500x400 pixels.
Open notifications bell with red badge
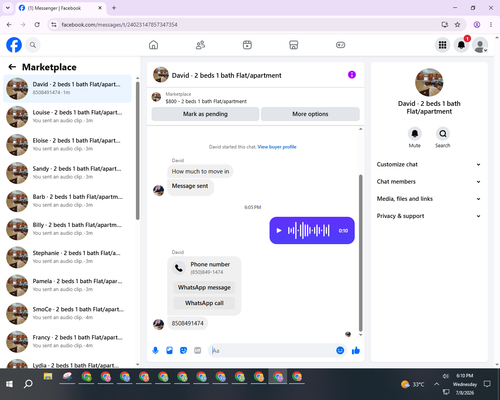point(461,45)
